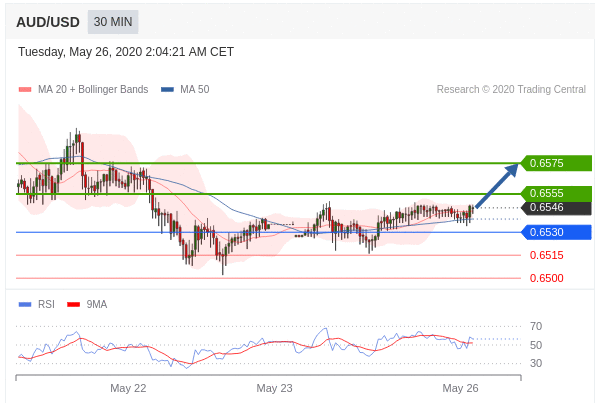Click the 0.6546 current price tag
This screenshot has height=413, width=601.
click(x=557, y=208)
